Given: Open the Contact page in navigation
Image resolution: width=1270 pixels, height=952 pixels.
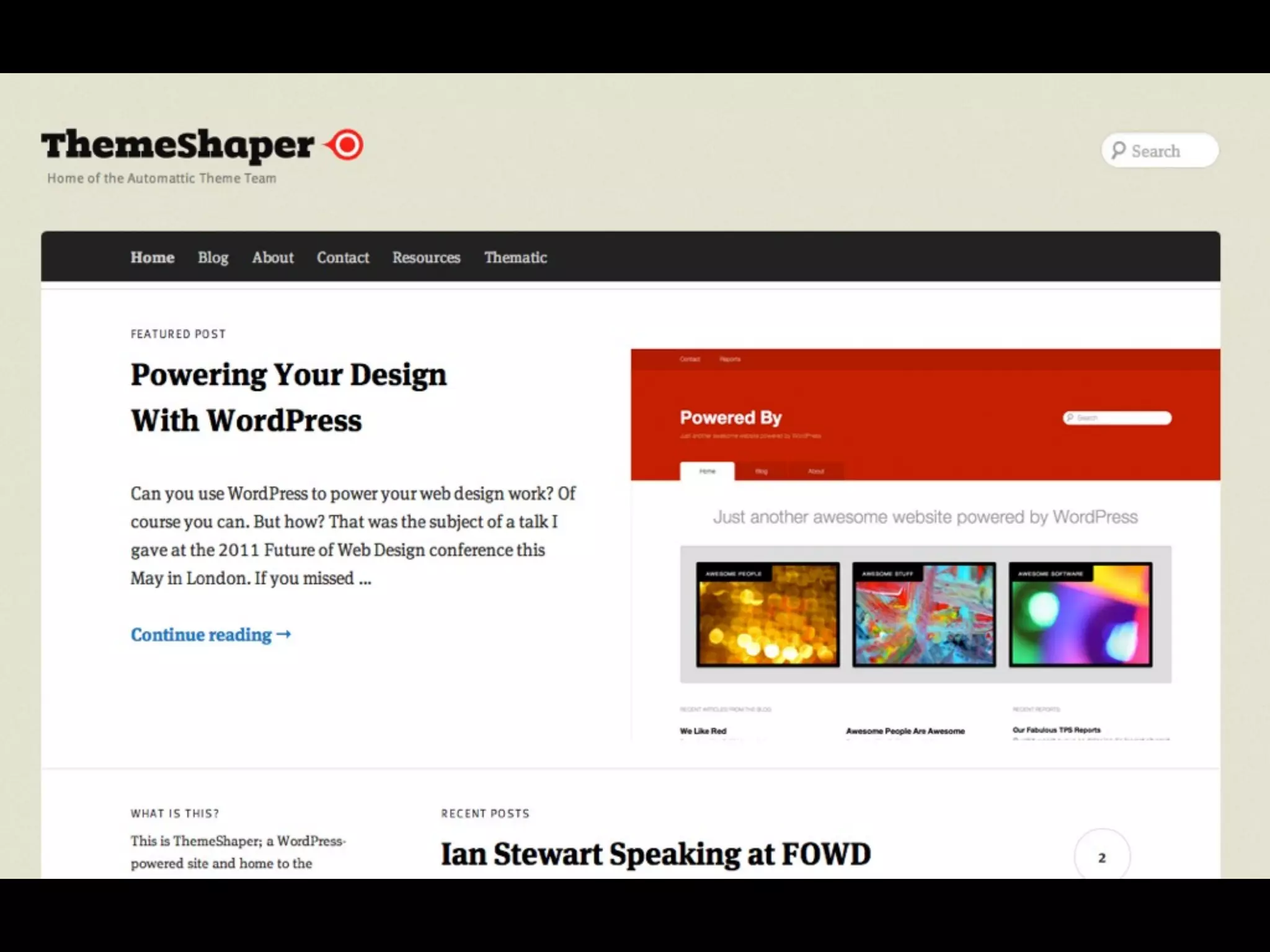Looking at the screenshot, I should coord(342,257).
